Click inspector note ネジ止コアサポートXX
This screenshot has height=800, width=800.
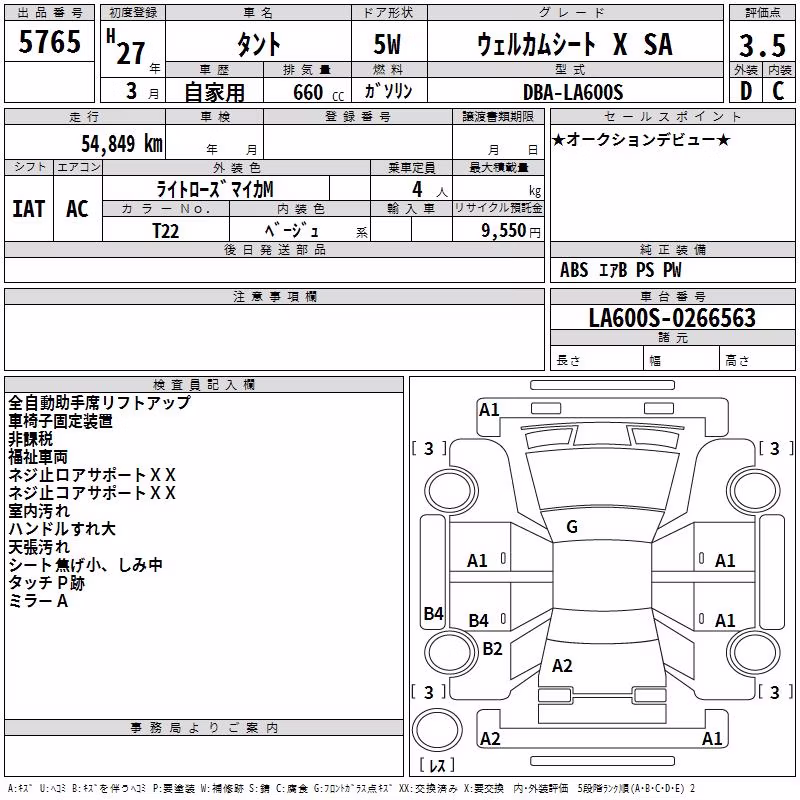click(x=92, y=493)
